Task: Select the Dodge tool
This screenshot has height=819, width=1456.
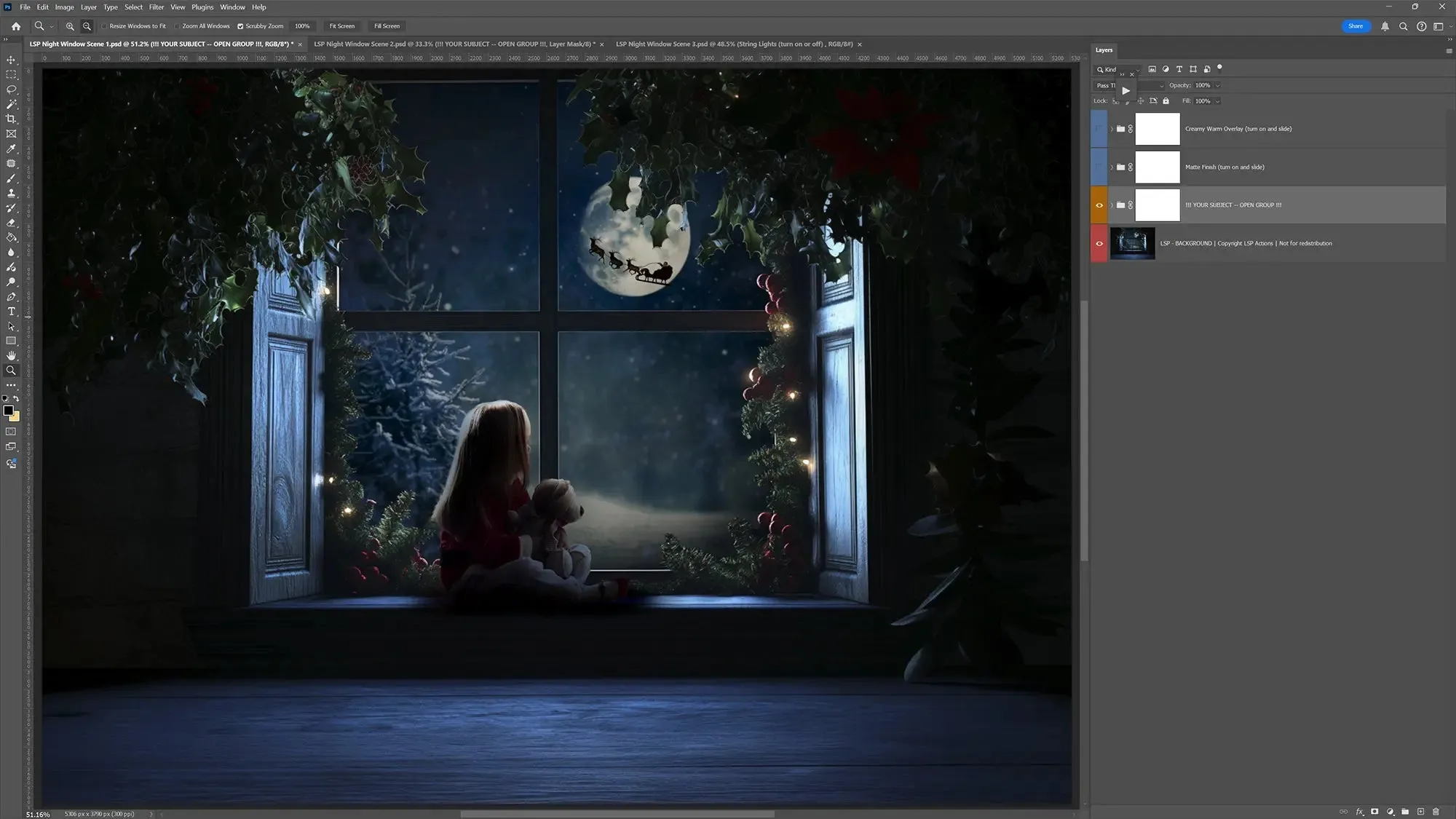Action: point(11,282)
